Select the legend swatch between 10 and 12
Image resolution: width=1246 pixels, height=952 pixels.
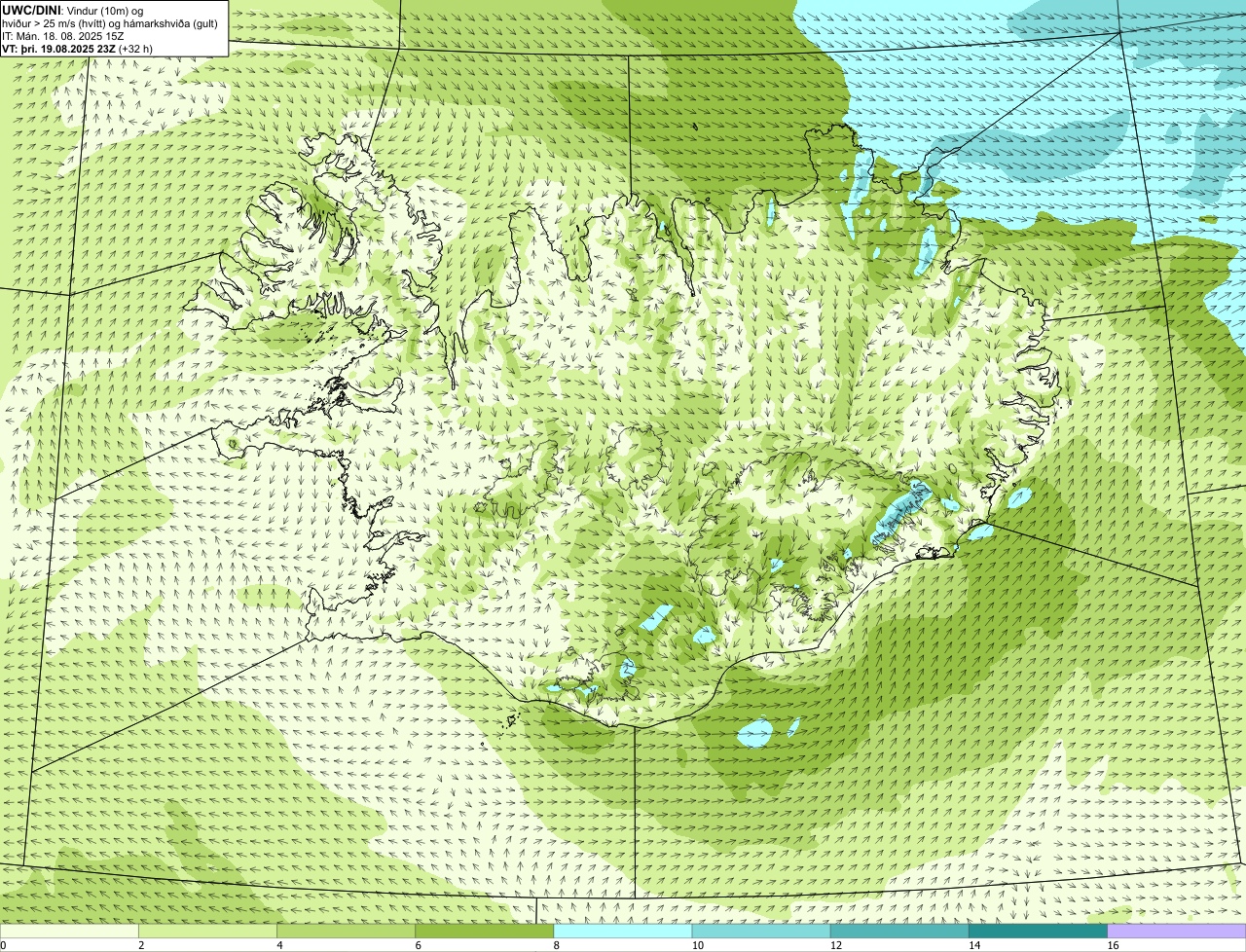(761, 931)
